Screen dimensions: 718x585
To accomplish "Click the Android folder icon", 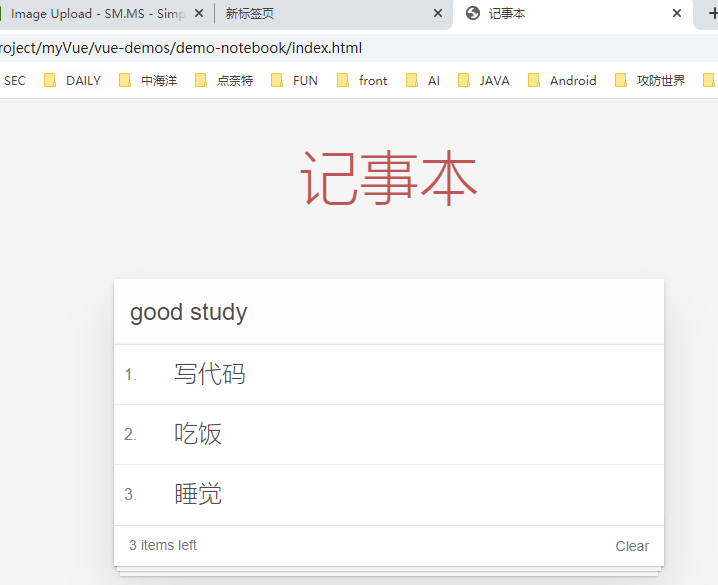I will [x=533, y=81].
